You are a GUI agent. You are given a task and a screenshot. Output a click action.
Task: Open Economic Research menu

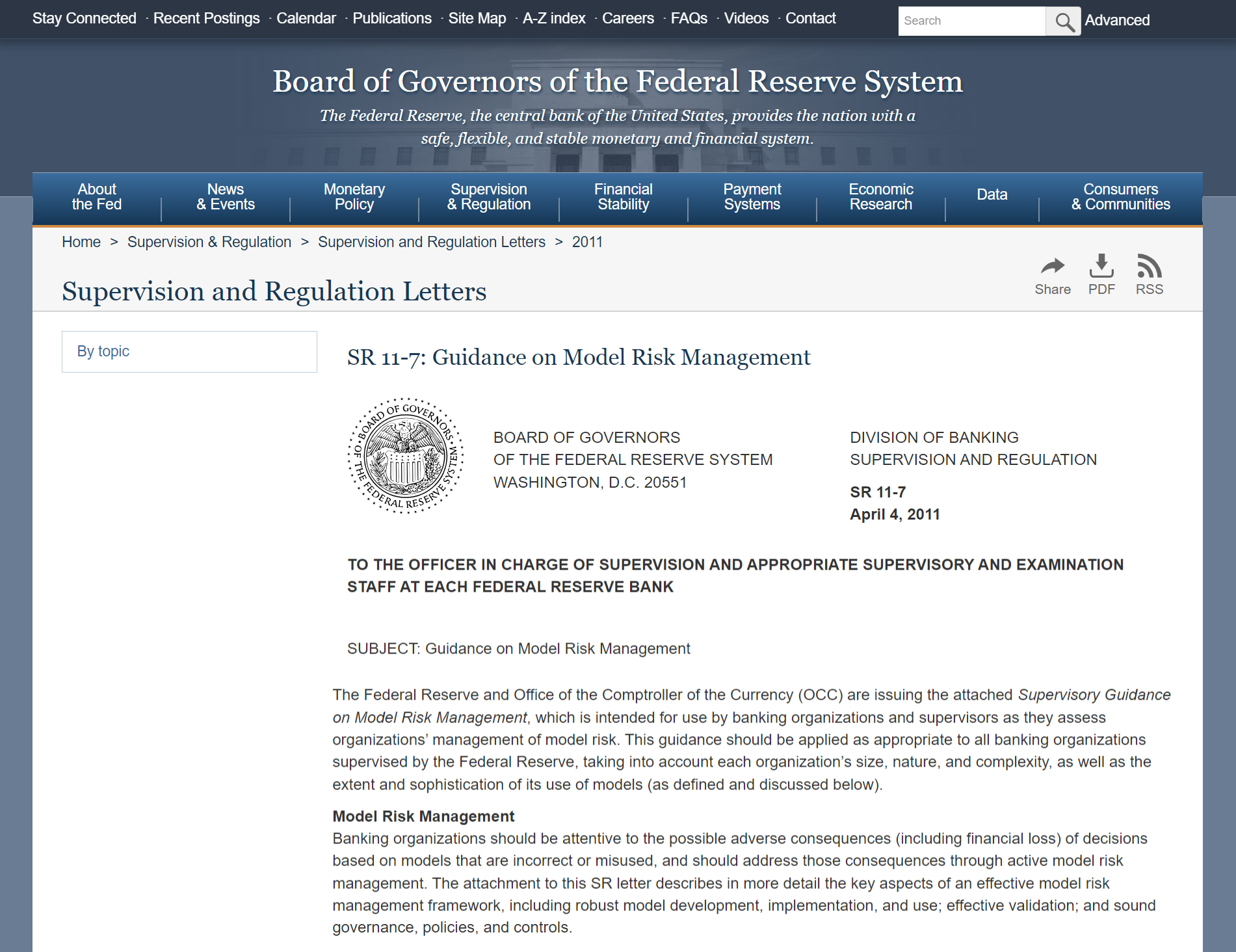[881, 197]
